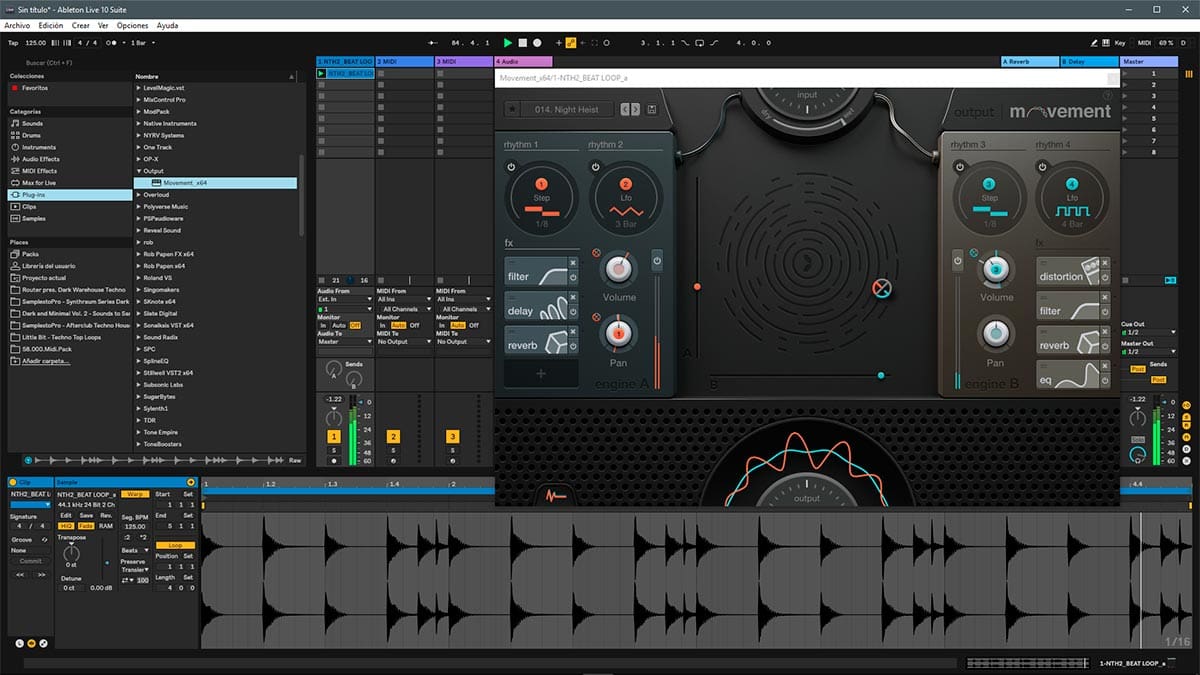Screen dimensions: 1200x675
Task: Toggle engine A power switch
Action: [x=656, y=261]
